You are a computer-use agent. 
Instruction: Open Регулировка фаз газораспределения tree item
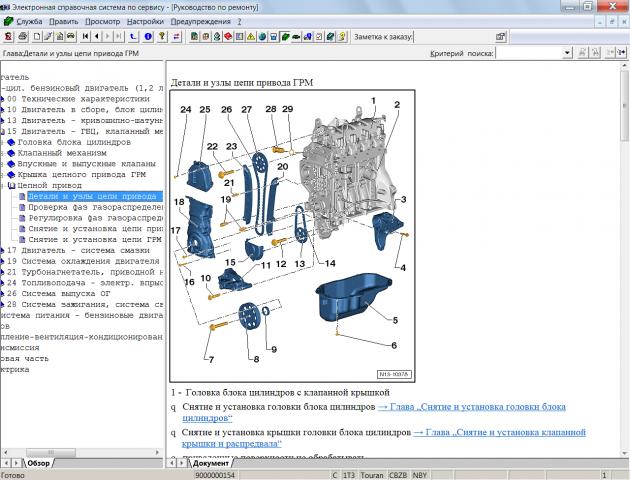click(95, 218)
